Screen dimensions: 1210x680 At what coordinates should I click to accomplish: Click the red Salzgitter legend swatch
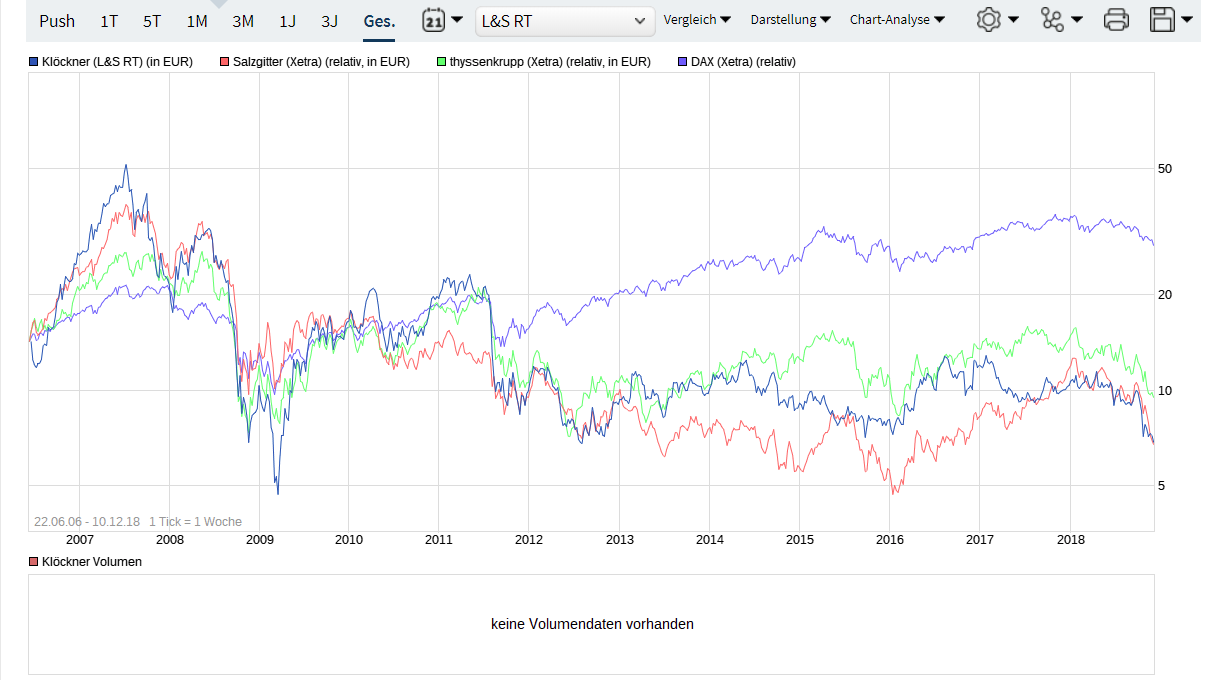click(224, 62)
